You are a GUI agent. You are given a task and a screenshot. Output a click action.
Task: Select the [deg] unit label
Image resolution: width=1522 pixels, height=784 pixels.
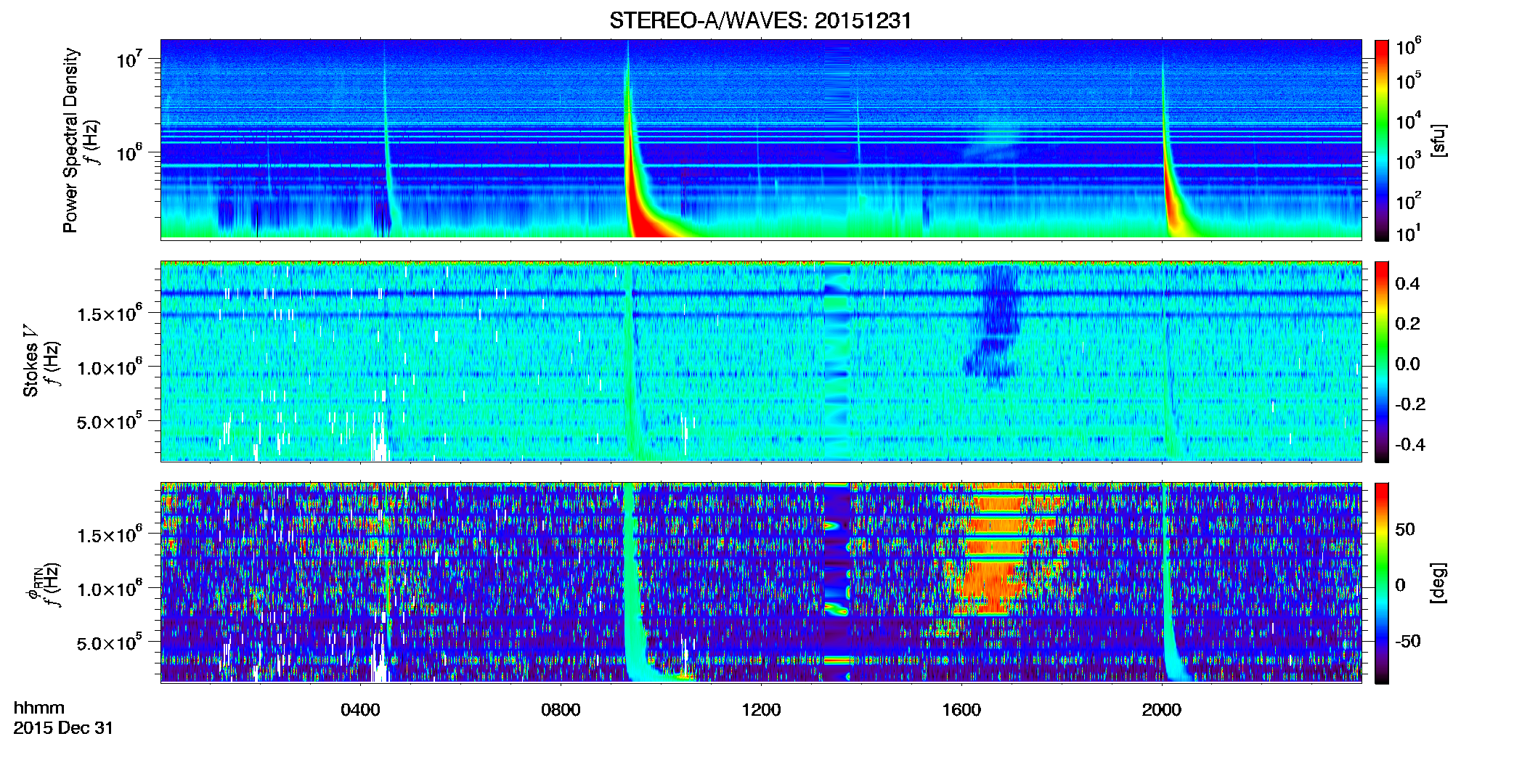[x=1439, y=583]
